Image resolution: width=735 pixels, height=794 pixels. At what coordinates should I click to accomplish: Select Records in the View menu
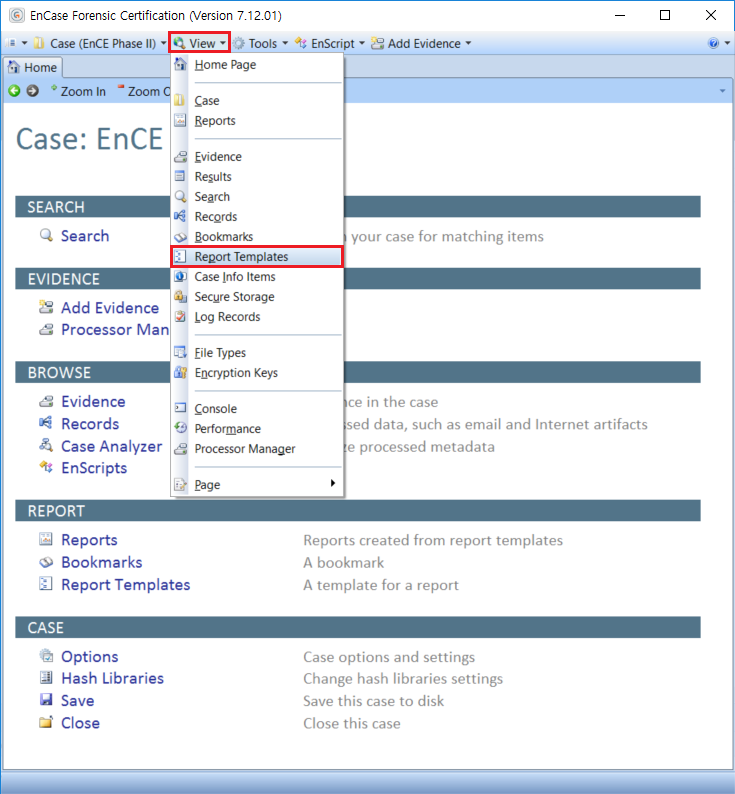click(257, 217)
